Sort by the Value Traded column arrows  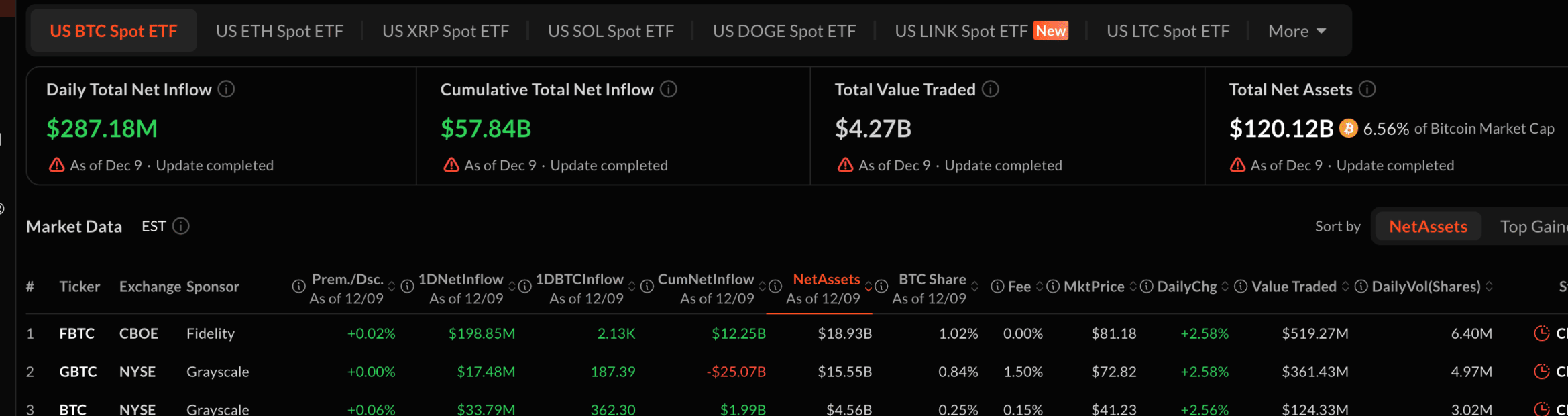pyautogui.click(x=1345, y=287)
